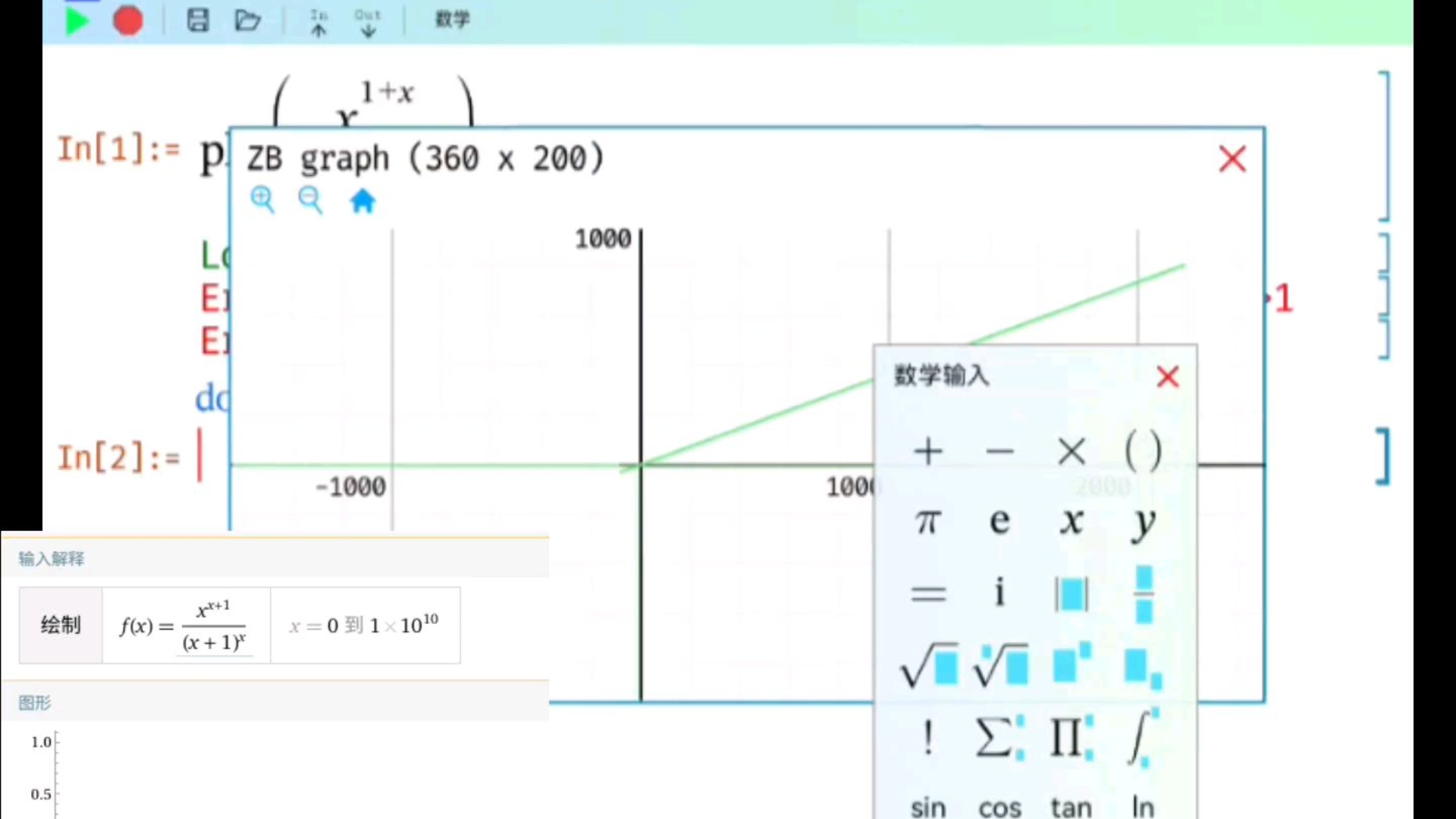This screenshot has width=1456, height=819.
Task: Click the In up-arrow toolbar icon
Action: (x=318, y=23)
